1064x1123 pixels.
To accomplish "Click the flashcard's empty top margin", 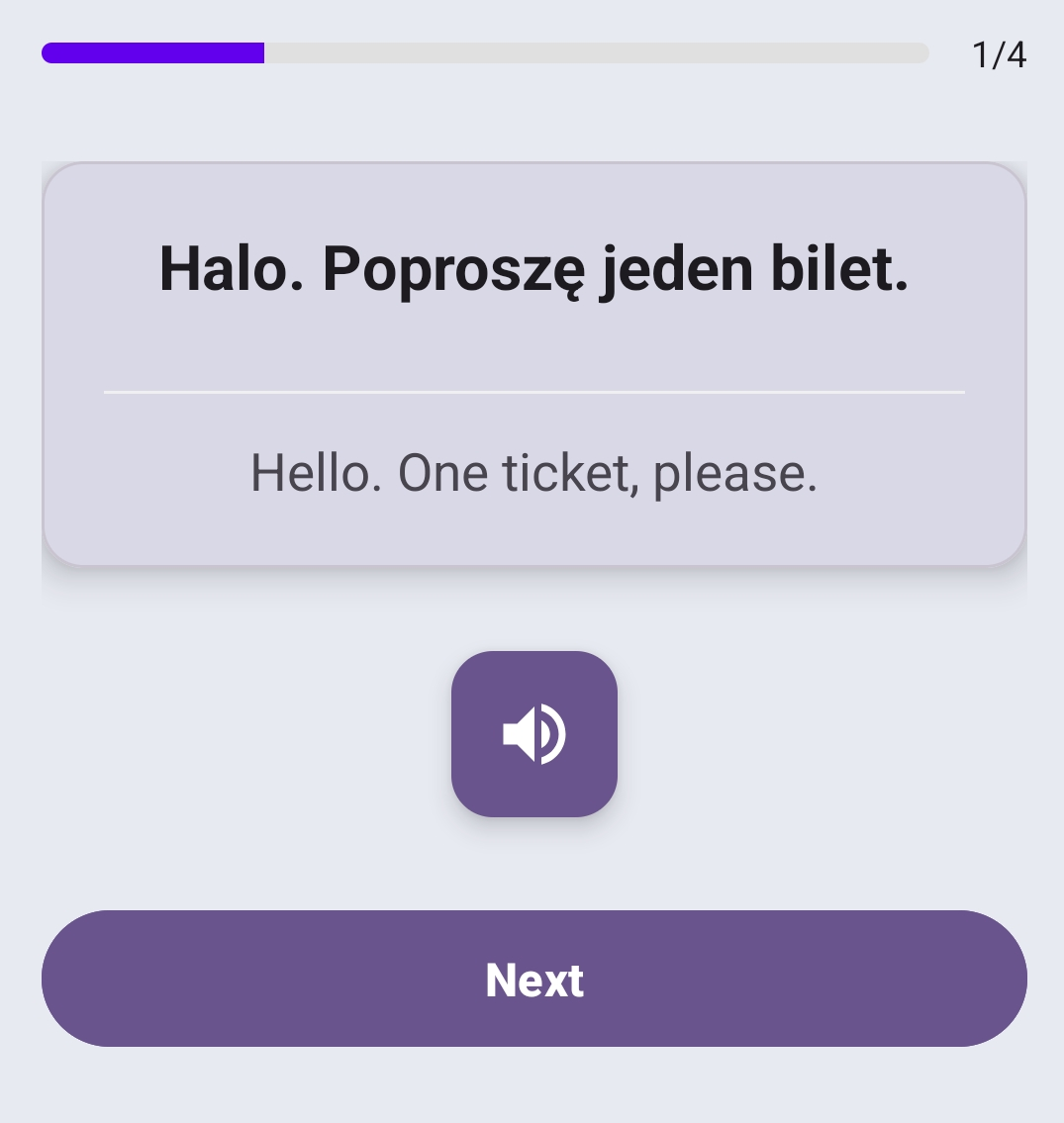I will (x=534, y=193).
